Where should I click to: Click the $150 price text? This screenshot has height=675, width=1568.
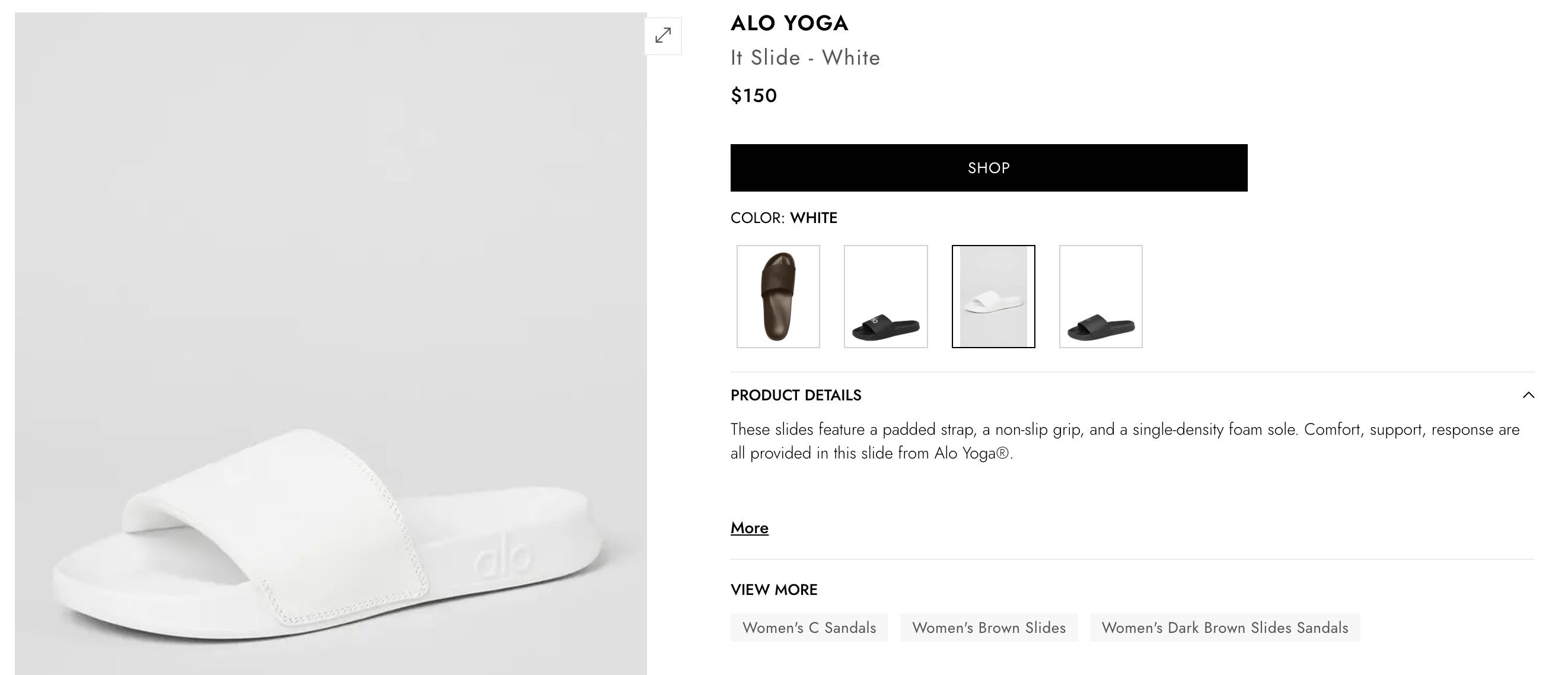click(x=754, y=95)
